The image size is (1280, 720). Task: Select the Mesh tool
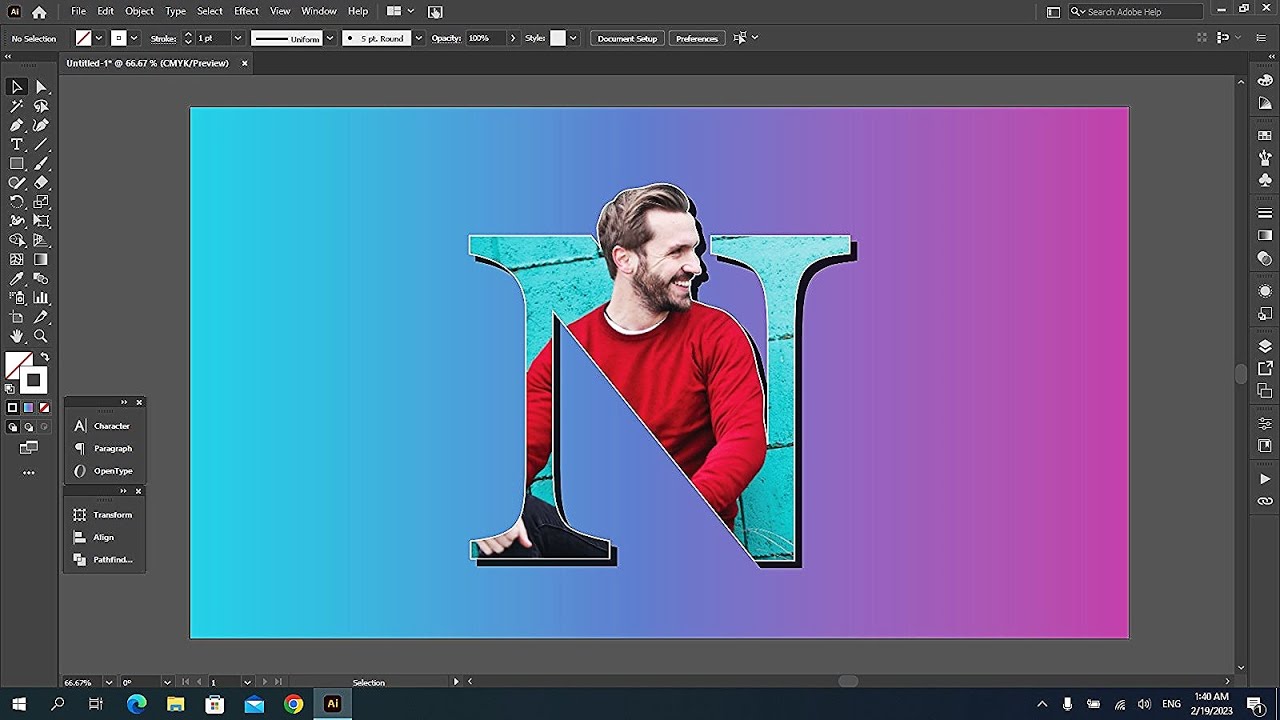click(x=17, y=259)
